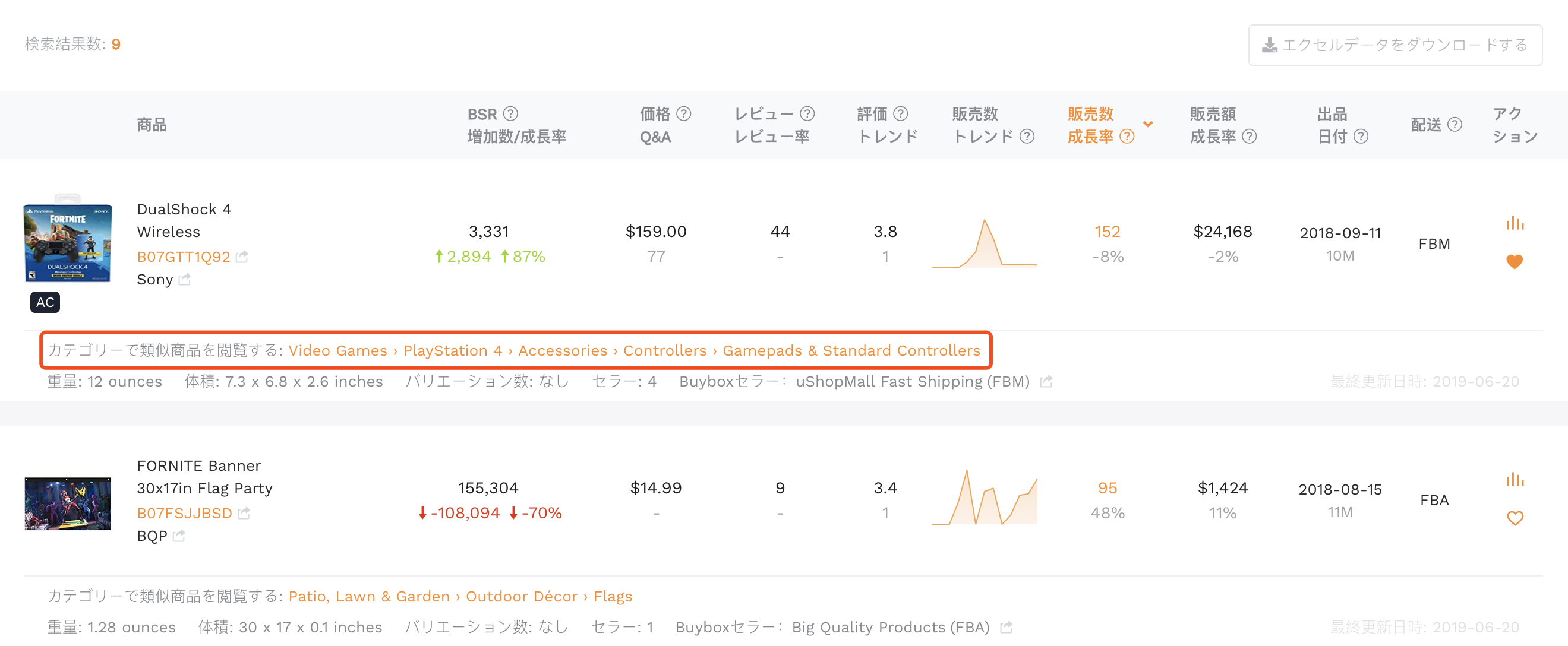Click the BSR 増加数/成長率 column header
This screenshot has height=646, width=1568.
tap(517, 125)
